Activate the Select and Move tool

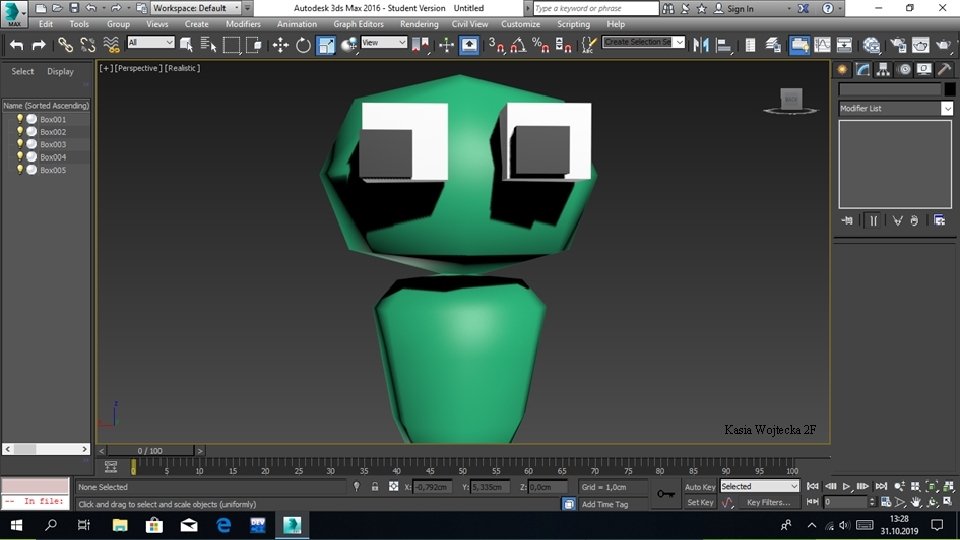[x=280, y=45]
